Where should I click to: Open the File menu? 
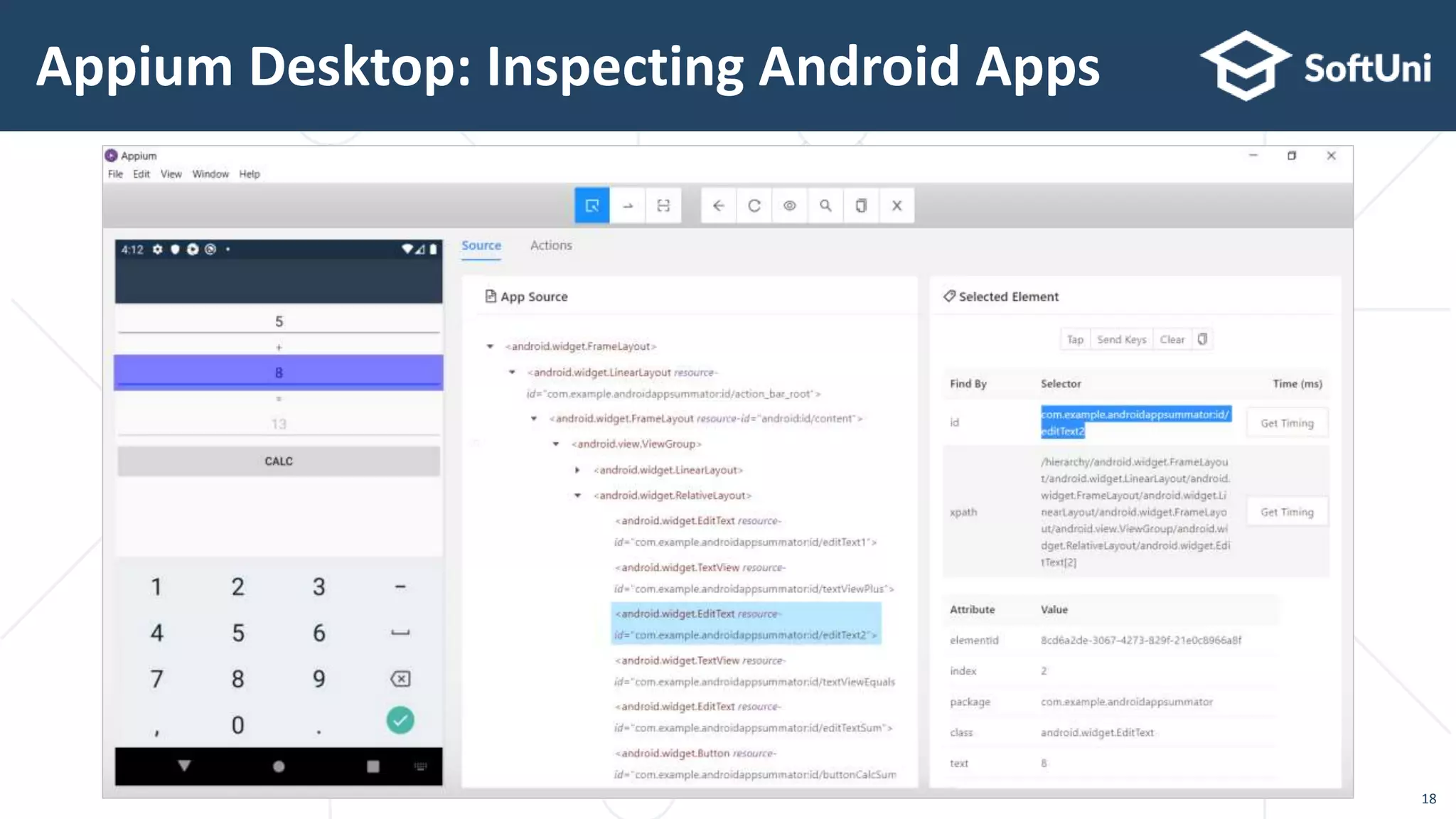click(115, 174)
